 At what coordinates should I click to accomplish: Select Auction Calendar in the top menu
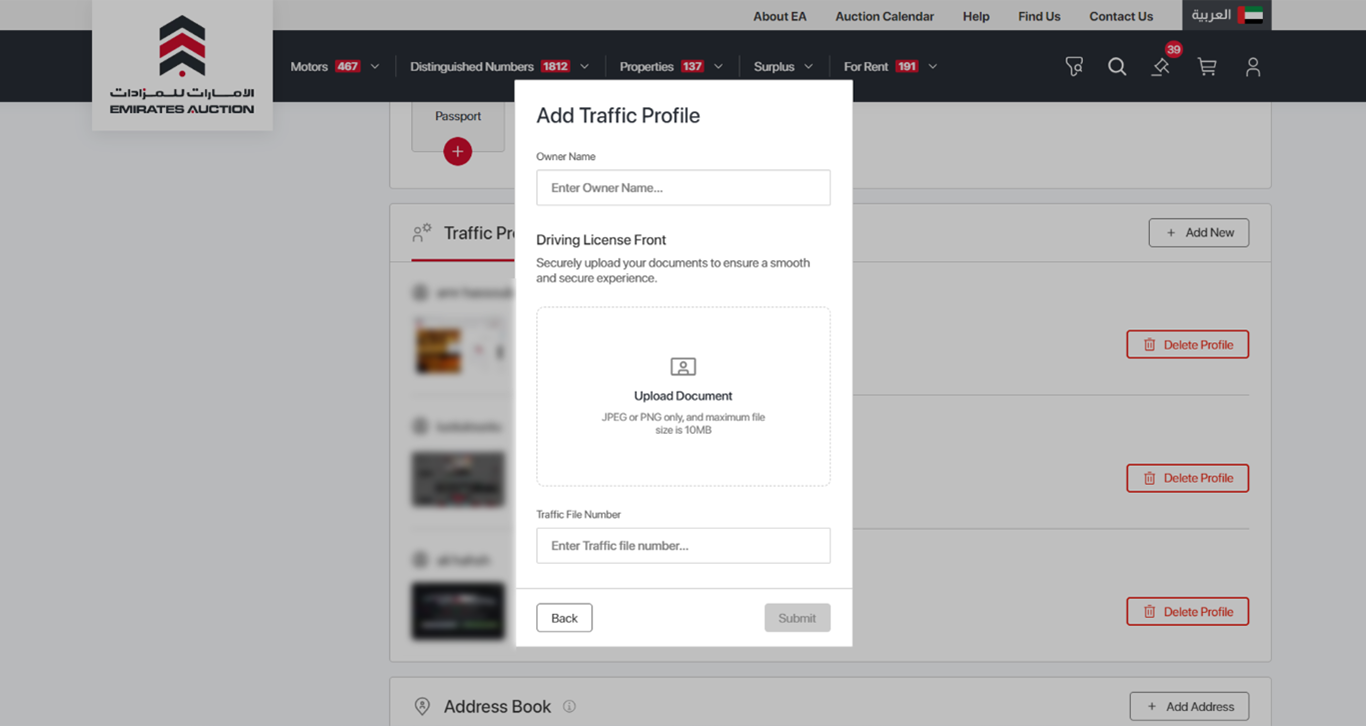pos(884,16)
